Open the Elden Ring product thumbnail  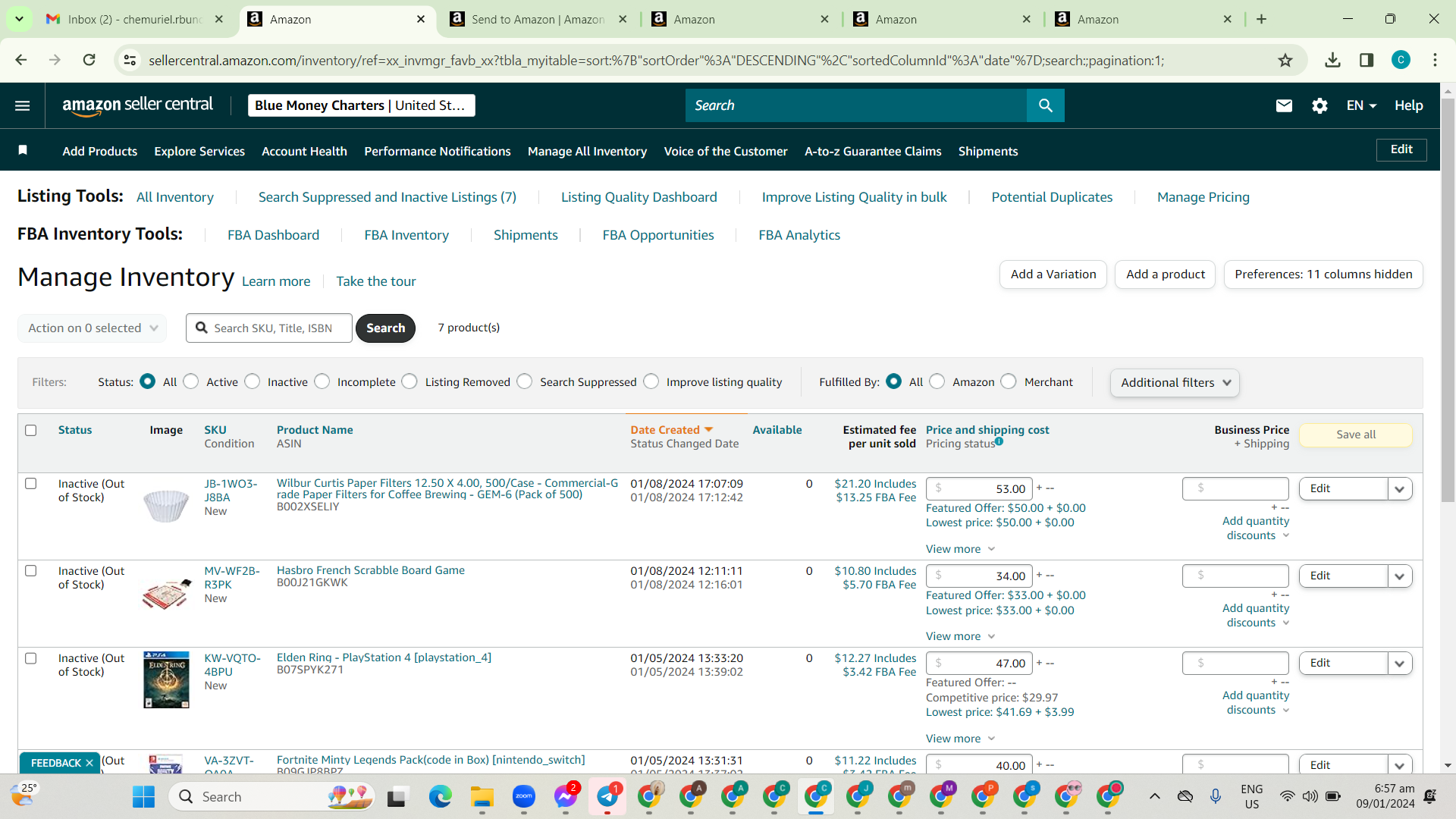tap(167, 679)
